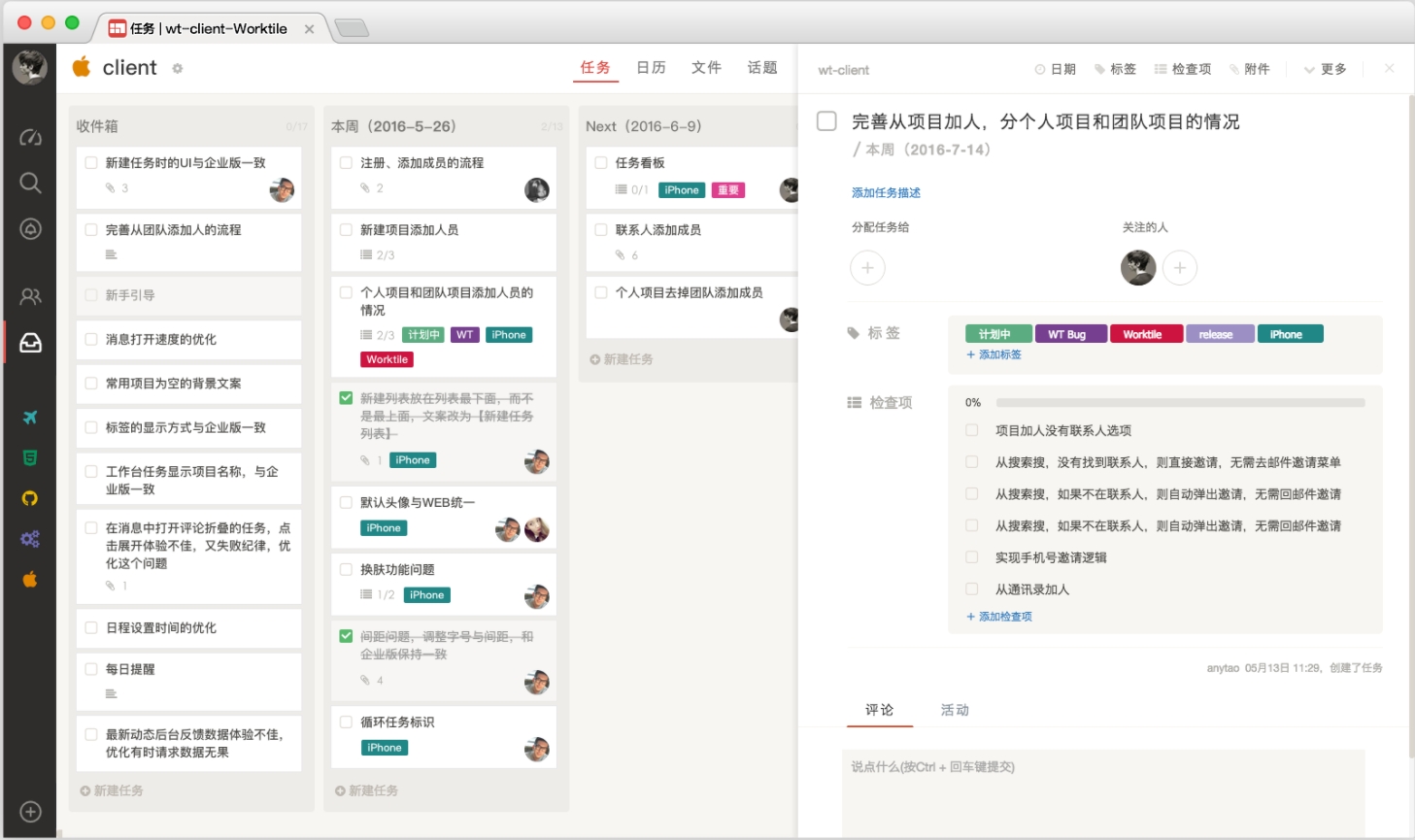Viewport: 1415px width, 840px height.
Task: Tick the 新建项目添加人员 task checkbox
Action: tap(346, 230)
